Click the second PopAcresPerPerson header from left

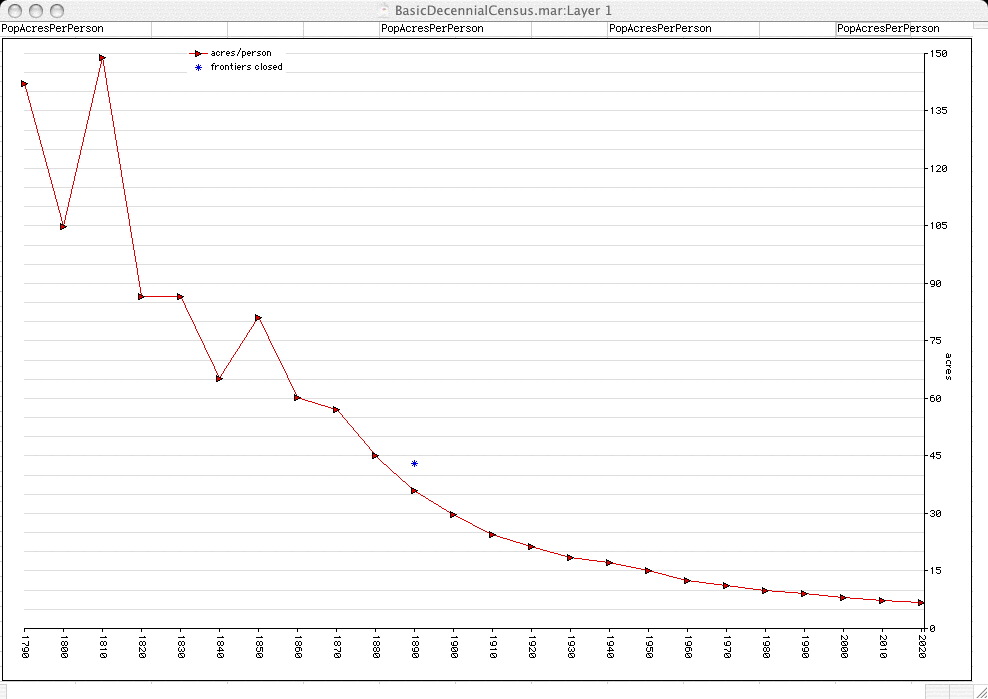[x=432, y=29]
